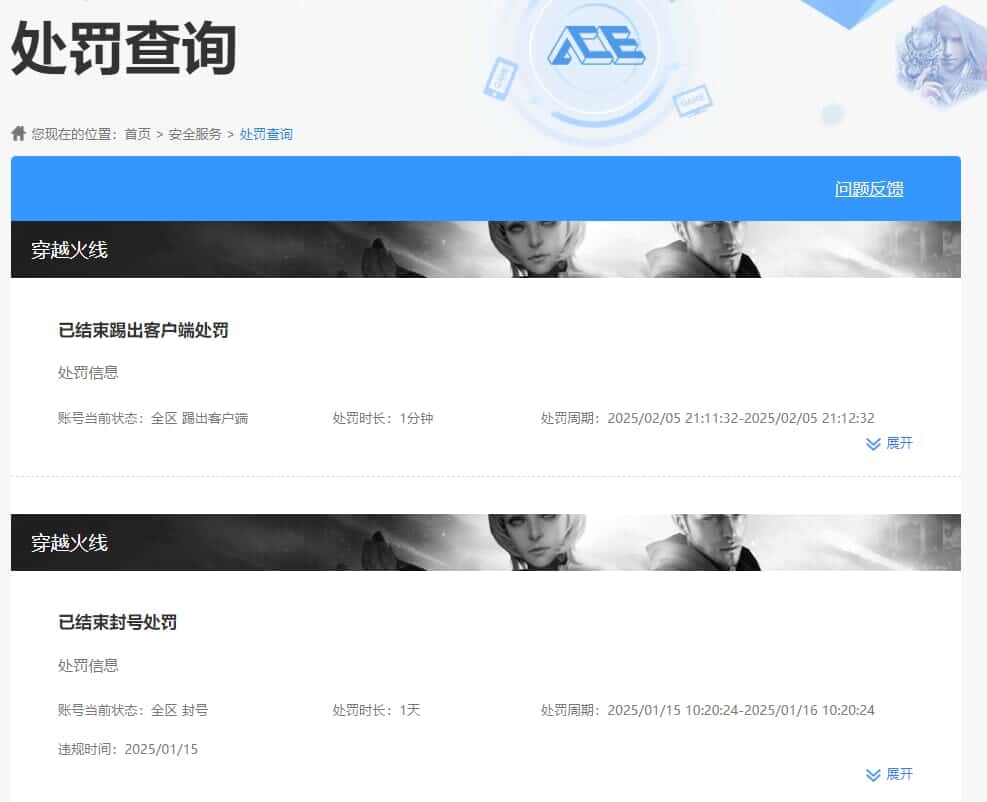Viewport: 987px width, 802px height.
Task: Click the 处罚查询 page title
Action: (123, 48)
